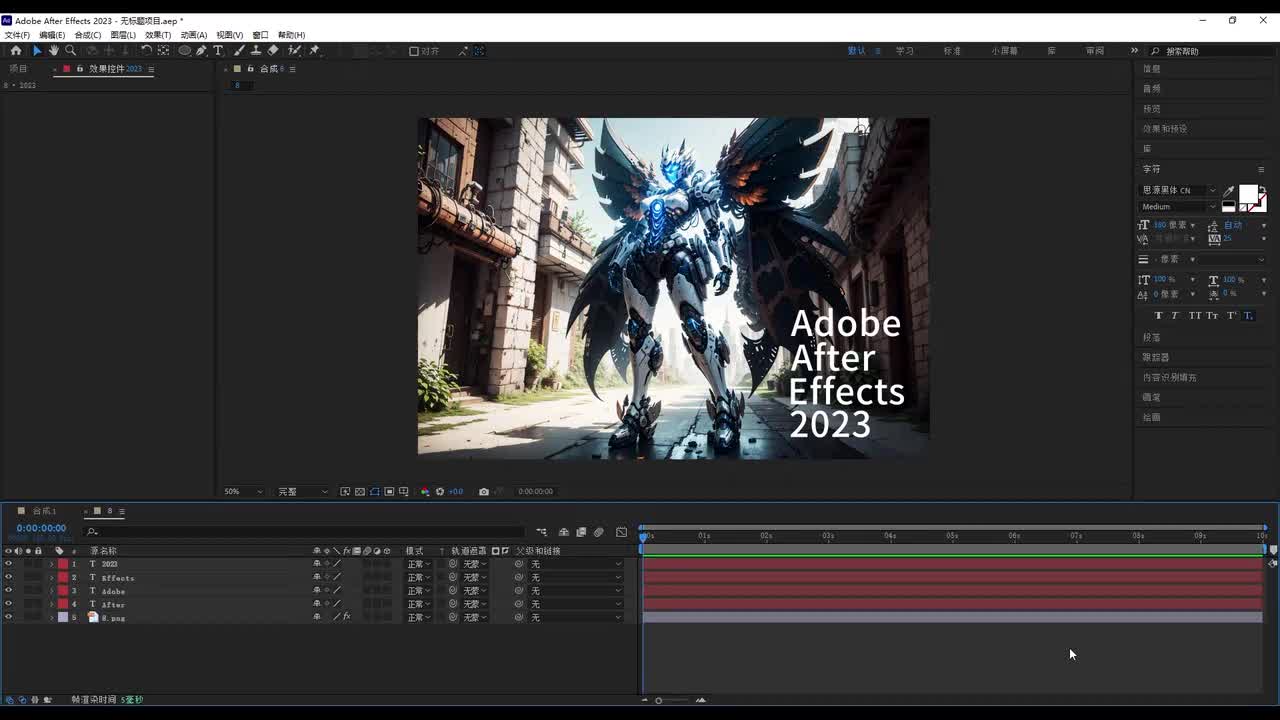The image size is (1280, 720).
Task: Select the Pen tool
Action: click(x=201, y=50)
